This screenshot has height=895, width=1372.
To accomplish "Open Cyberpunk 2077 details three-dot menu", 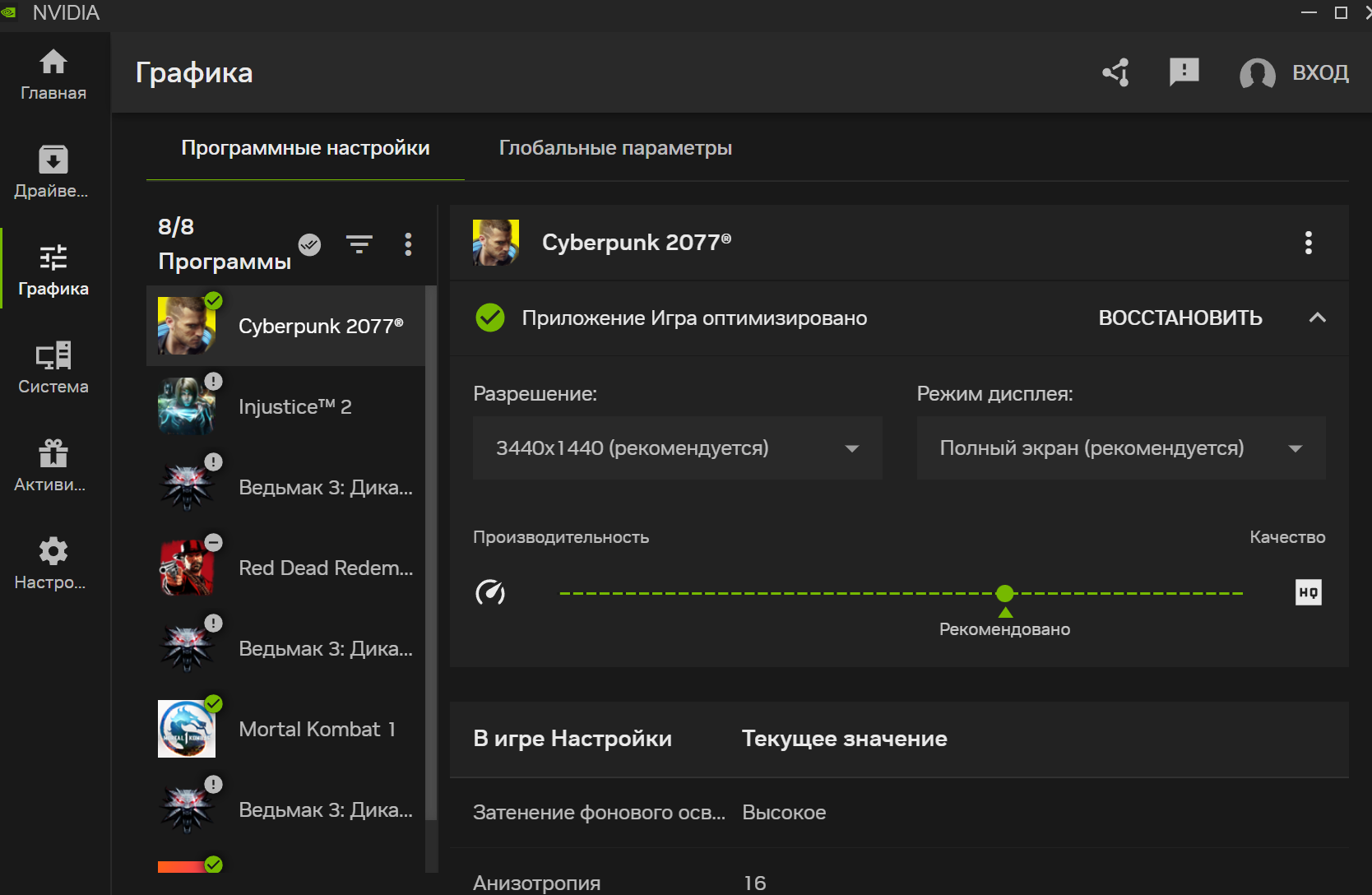I will click(x=1309, y=243).
